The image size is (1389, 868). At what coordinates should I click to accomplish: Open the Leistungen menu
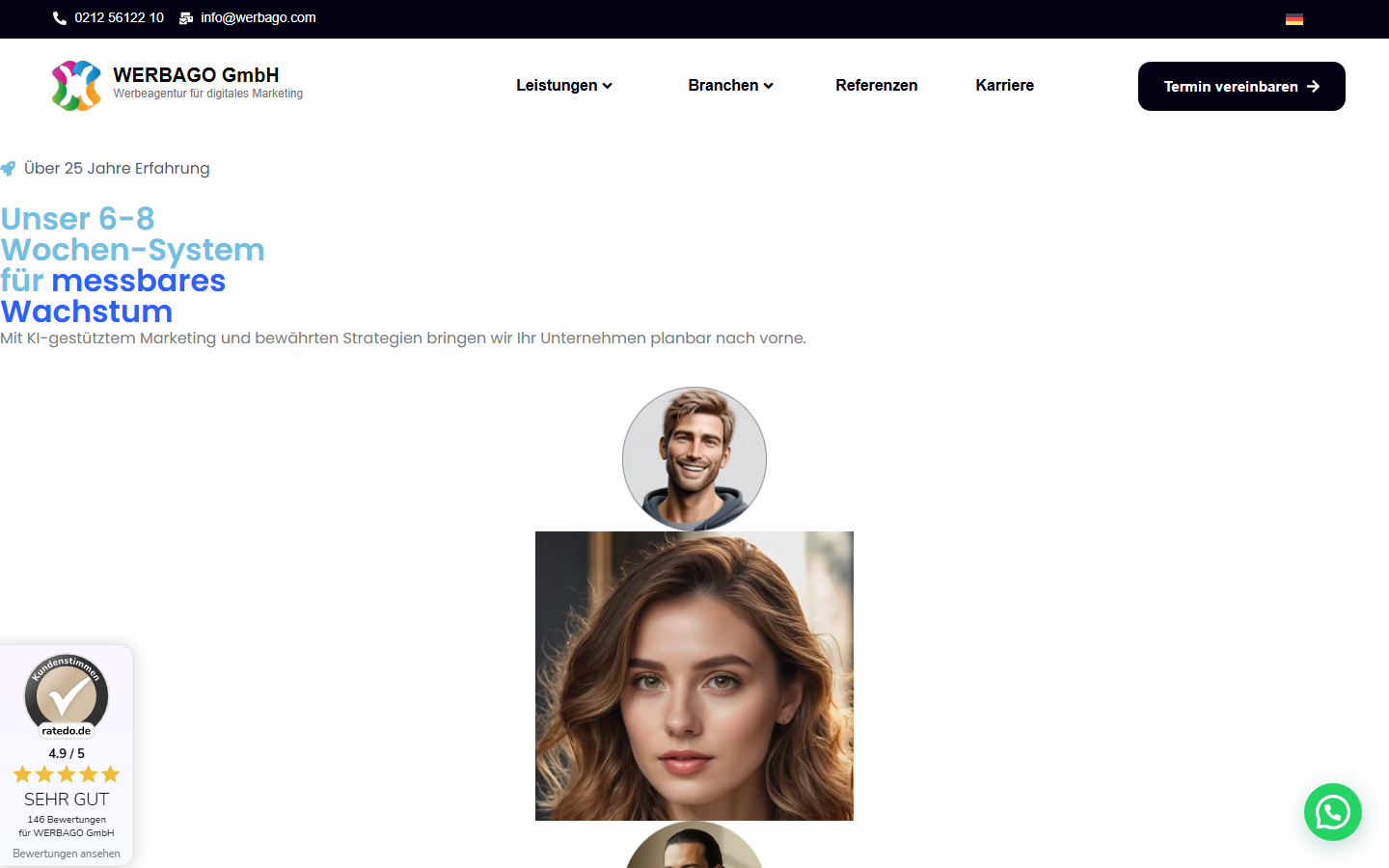[x=557, y=85]
